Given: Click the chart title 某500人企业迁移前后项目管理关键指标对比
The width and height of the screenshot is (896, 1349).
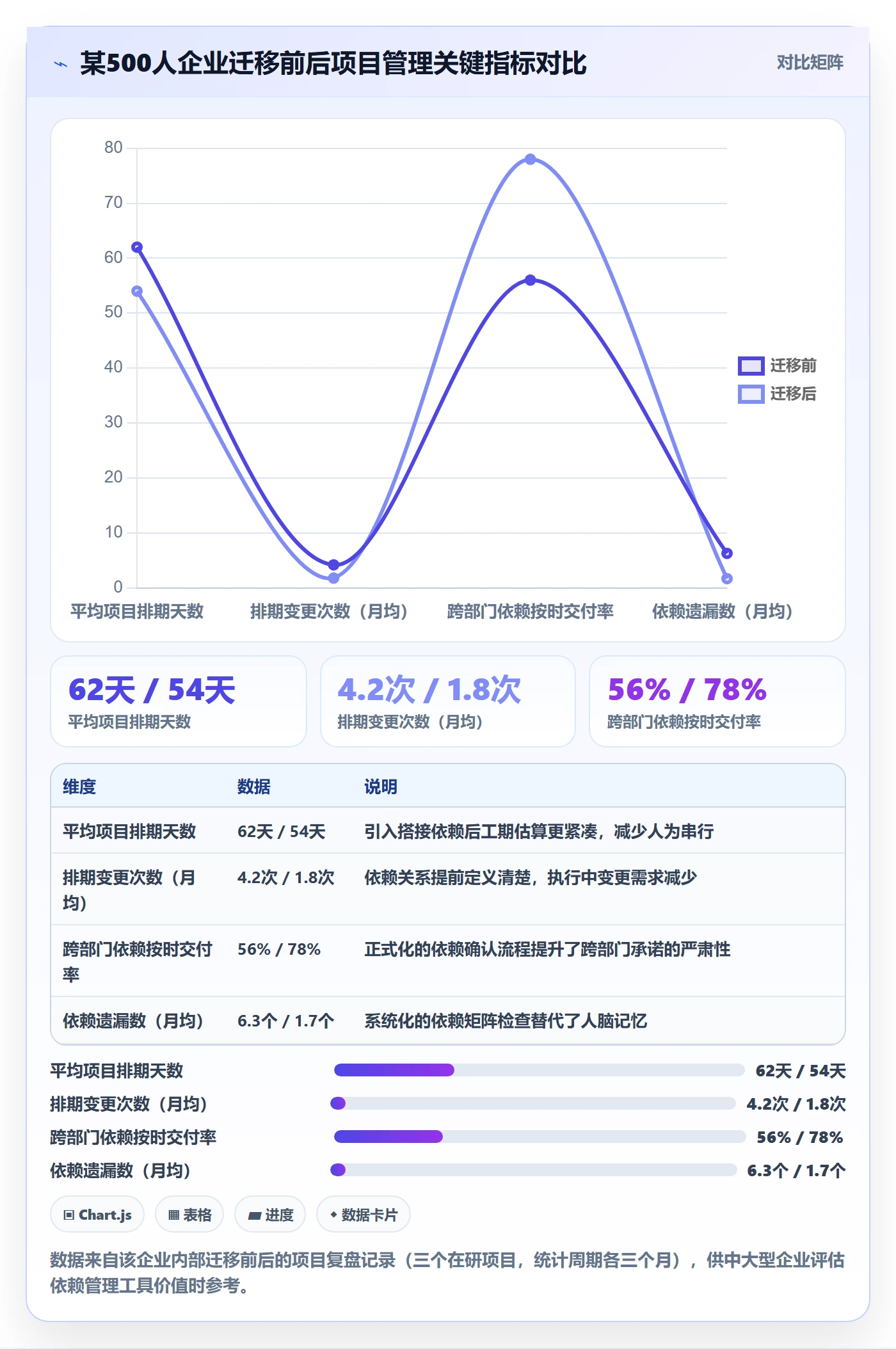Looking at the screenshot, I should tap(333, 63).
